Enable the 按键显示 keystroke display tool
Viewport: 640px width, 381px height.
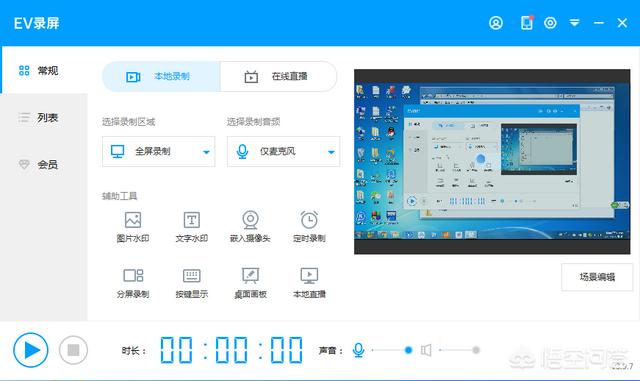191,283
